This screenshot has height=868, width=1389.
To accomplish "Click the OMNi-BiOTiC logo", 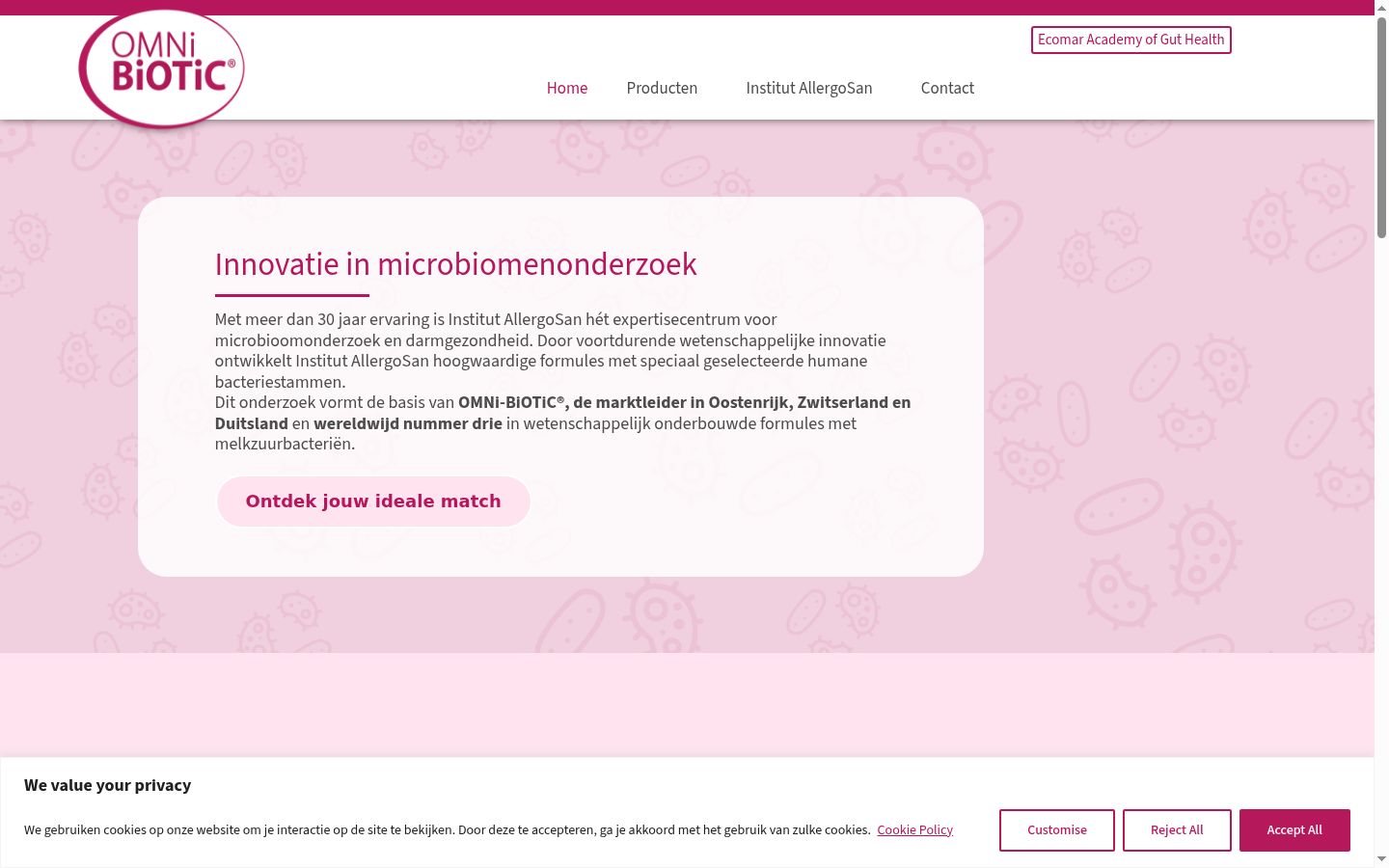I will (x=161, y=68).
